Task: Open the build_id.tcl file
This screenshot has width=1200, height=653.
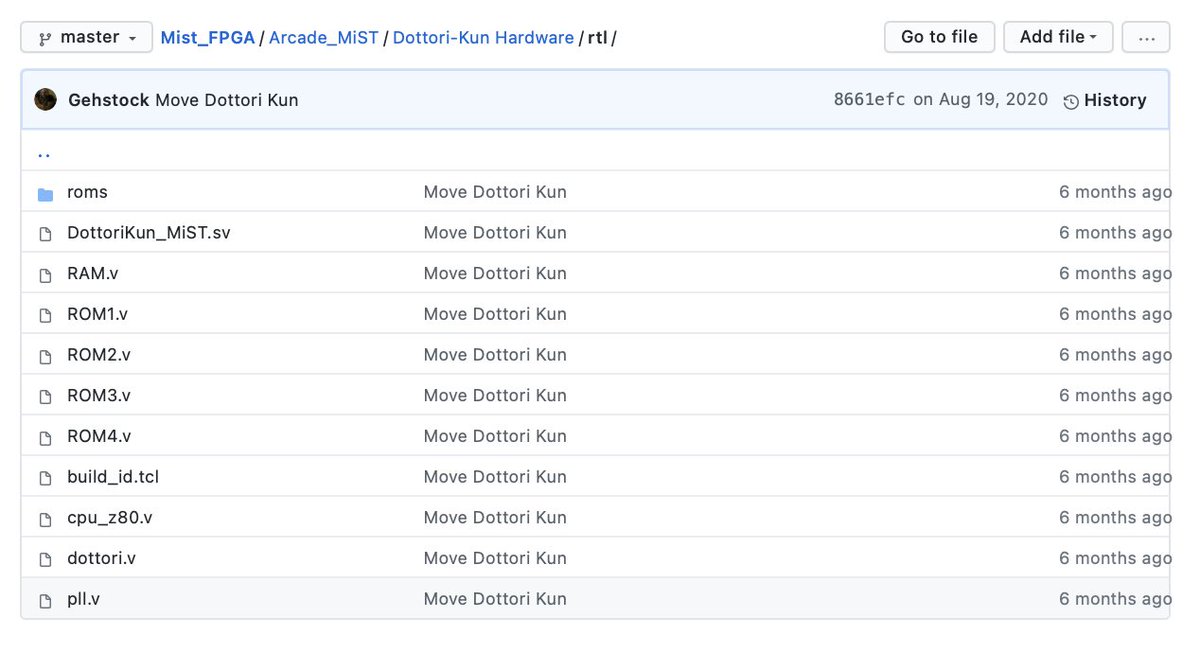Action: (x=113, y=477)
